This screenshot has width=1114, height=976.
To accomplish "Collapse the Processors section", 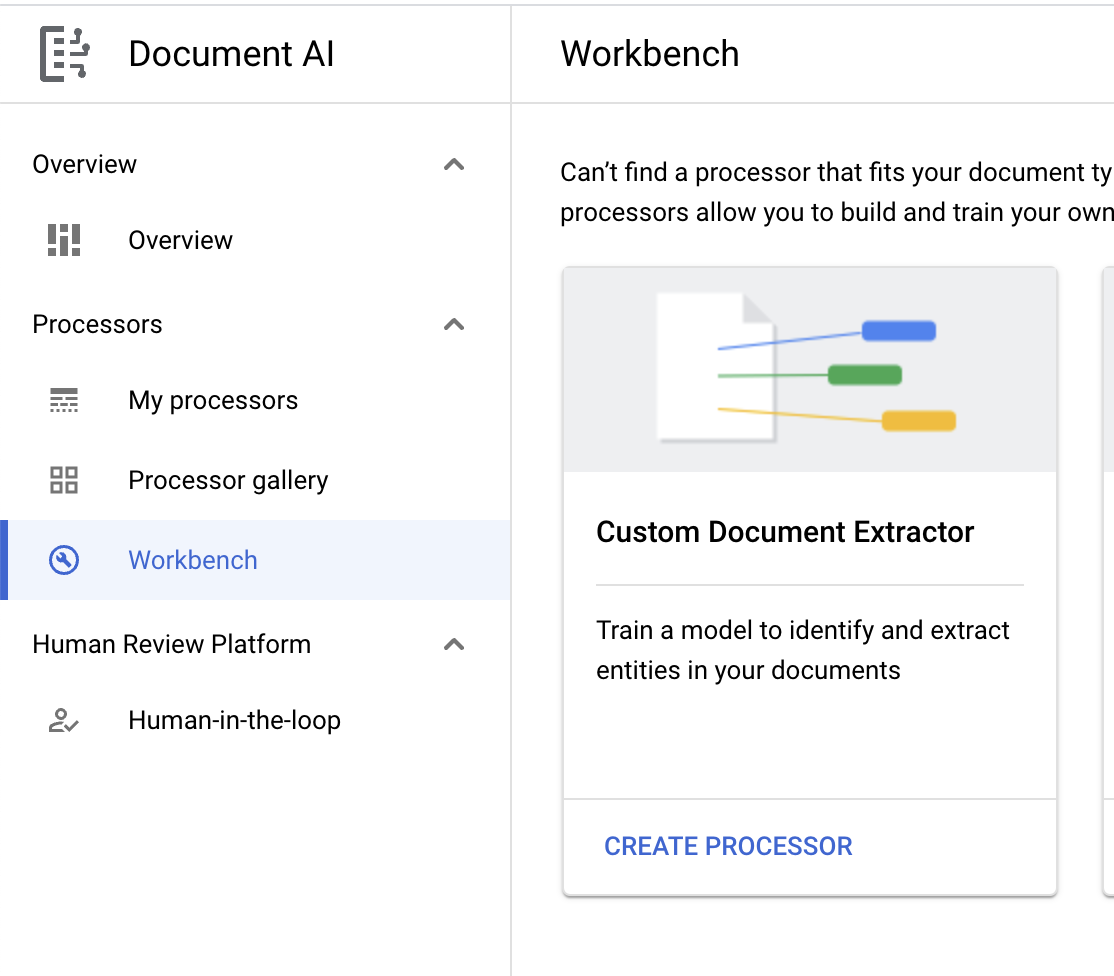I will coord(455,324).
